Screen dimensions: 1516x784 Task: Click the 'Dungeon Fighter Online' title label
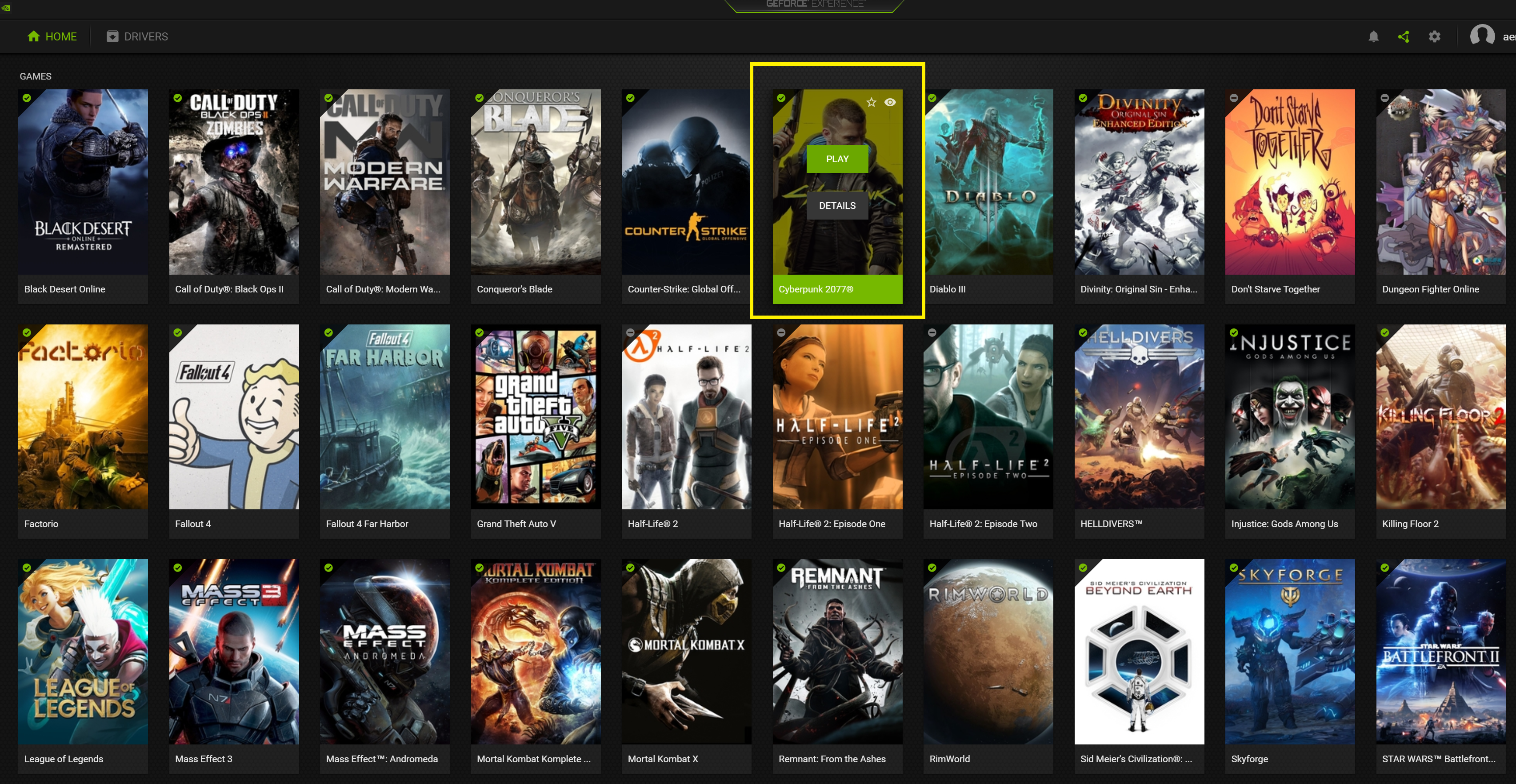[x=1430, y=289]
